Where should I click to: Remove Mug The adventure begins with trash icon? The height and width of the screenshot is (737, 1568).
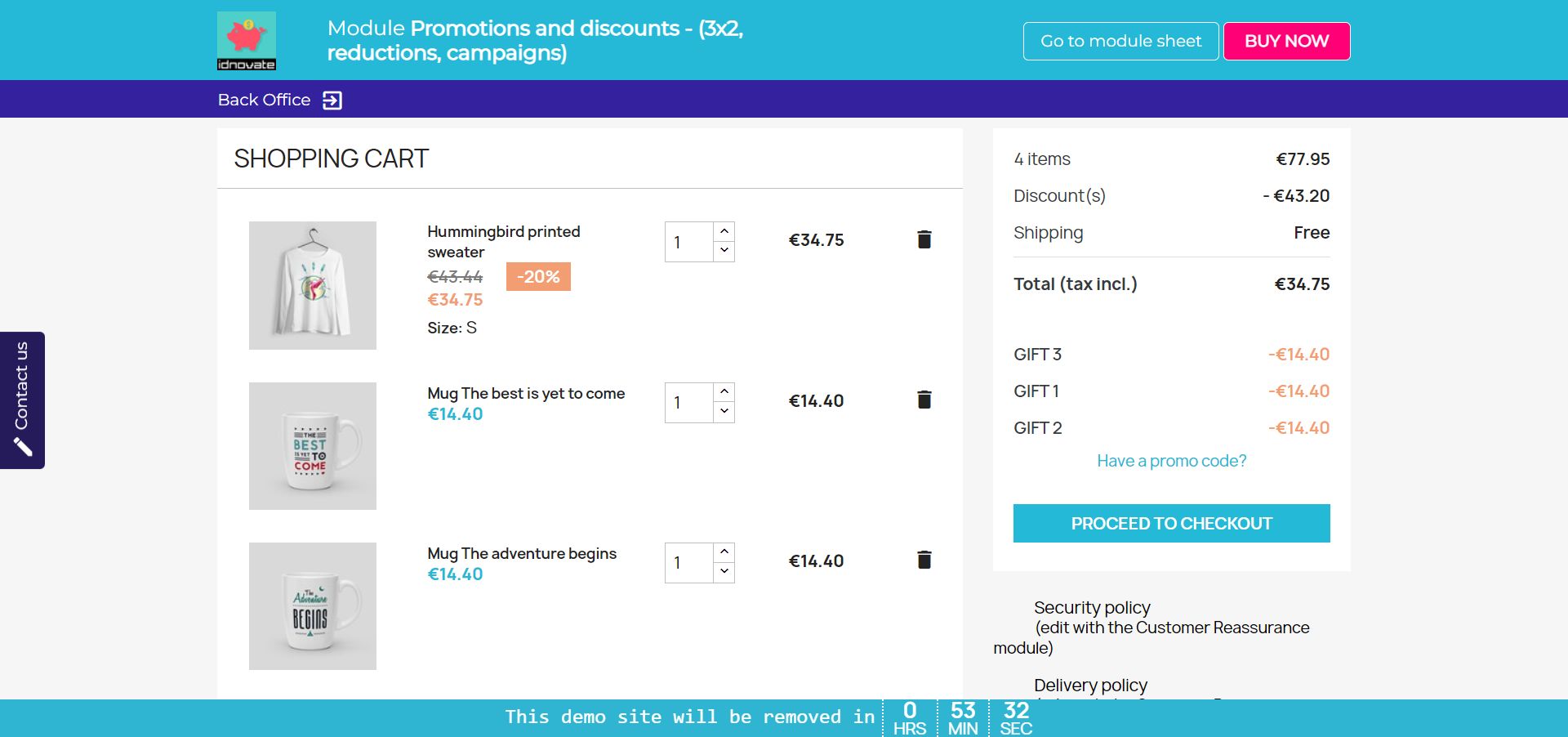pos(924,560)
